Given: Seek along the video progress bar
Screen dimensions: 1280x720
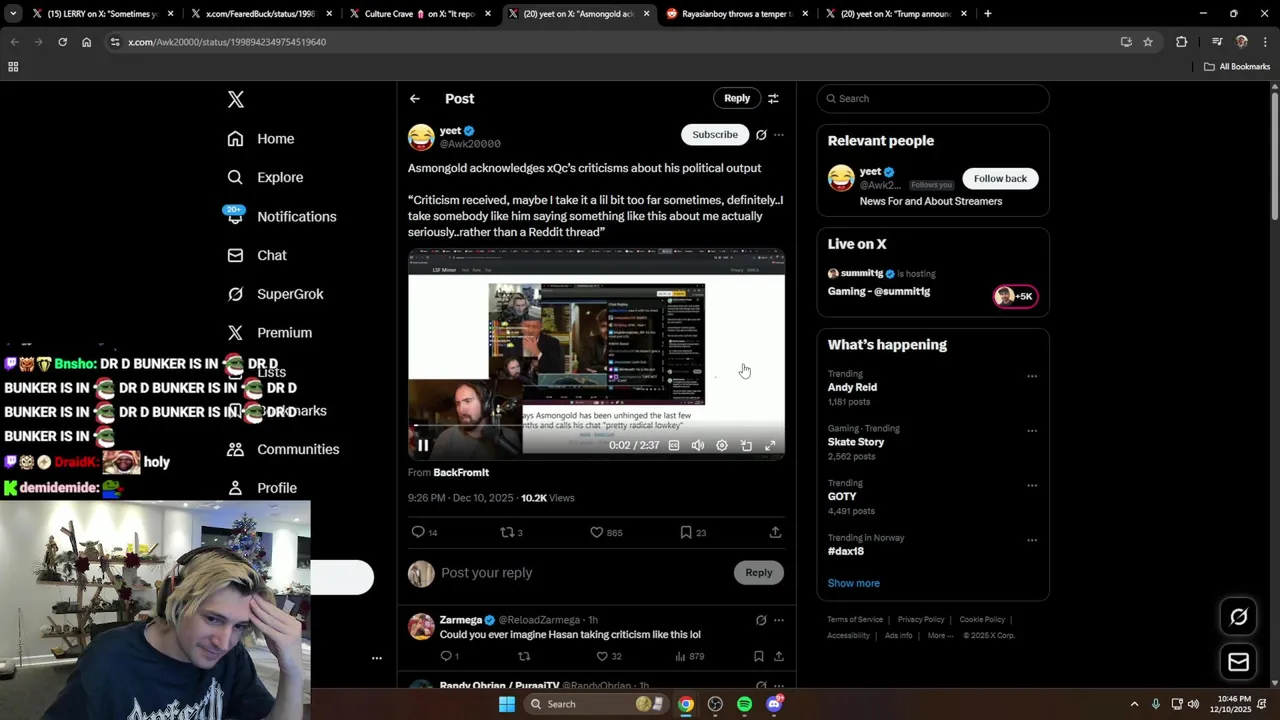Looking at the screenshot, I should click(x=596, y=426).
